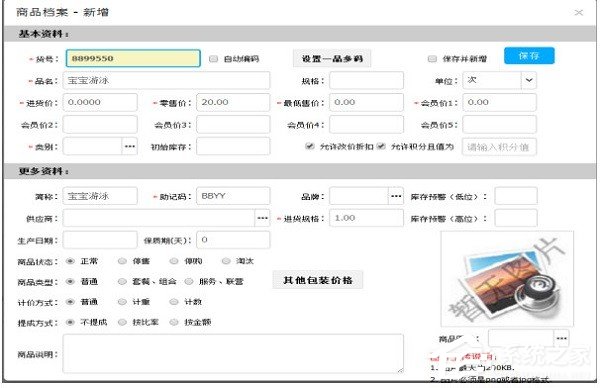Select 计数 pricing method
This screenshot has width=600, height=388.
point(174,302)
